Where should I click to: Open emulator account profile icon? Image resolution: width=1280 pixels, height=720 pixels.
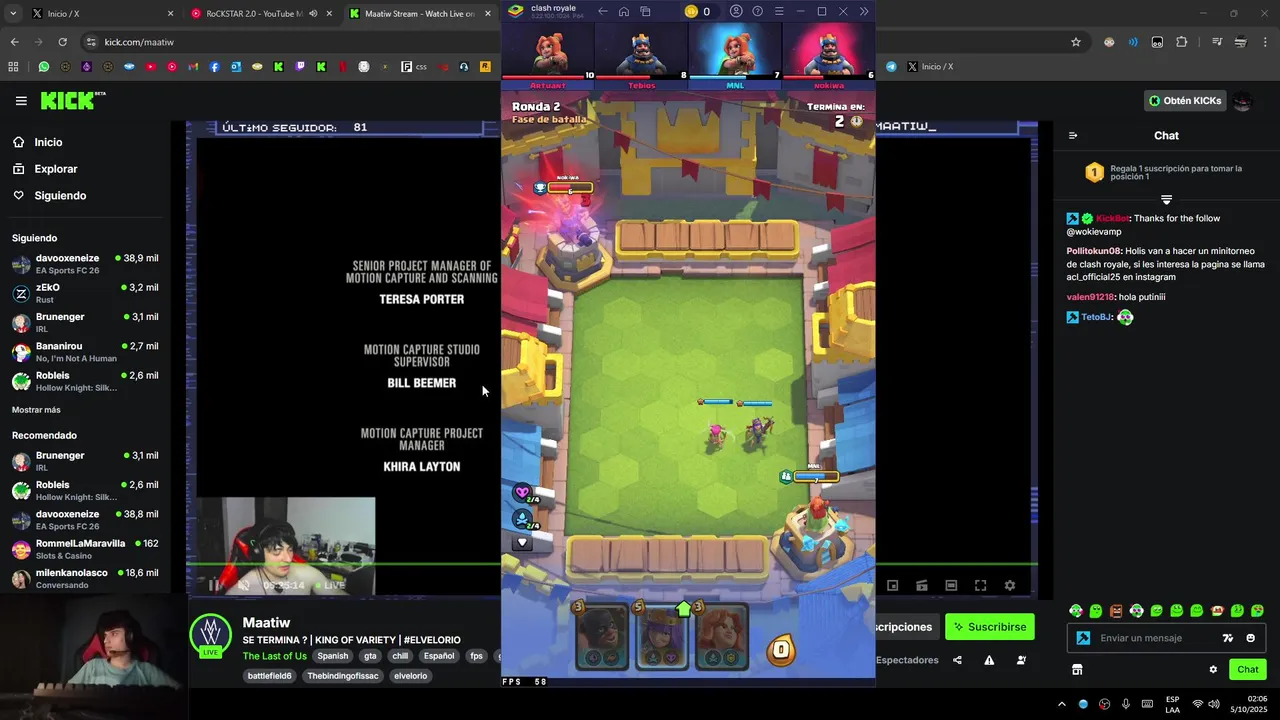pos(736,12)
